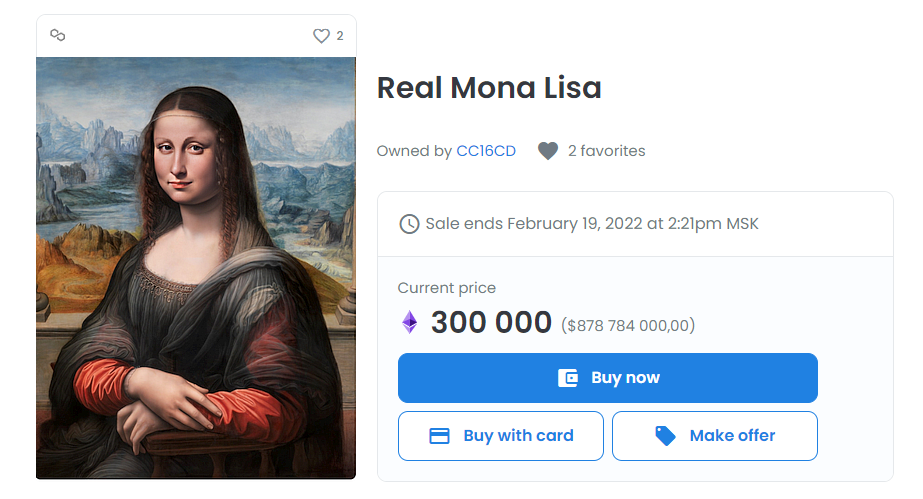Click the wallet icon in Buy now
923x499 pixels.
point(568,378)
